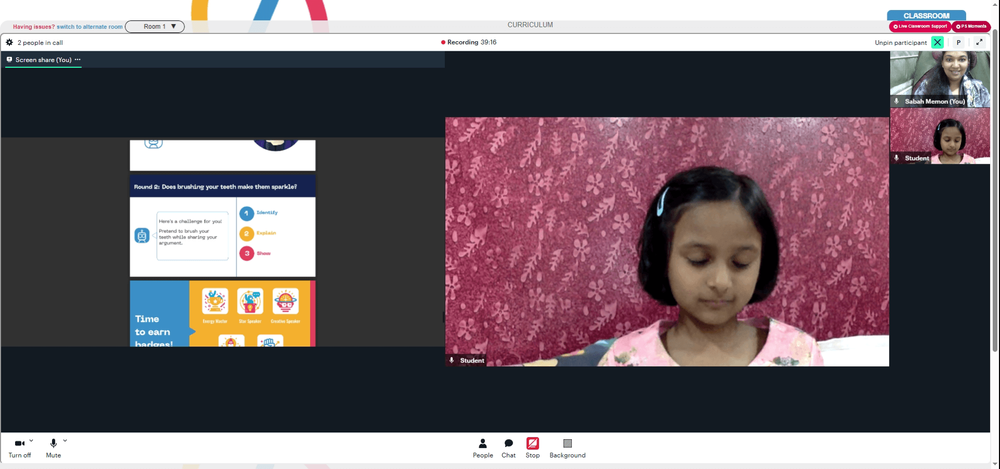Click 'Time to earn badges!' text
Viewport: 1000px width, 469px height.
pos(154,332)
